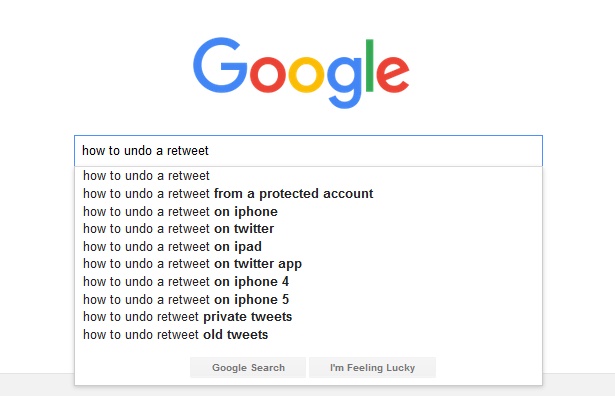Click the final red letter e in logo
Screen dimensions: 615x396
[393, 74]
